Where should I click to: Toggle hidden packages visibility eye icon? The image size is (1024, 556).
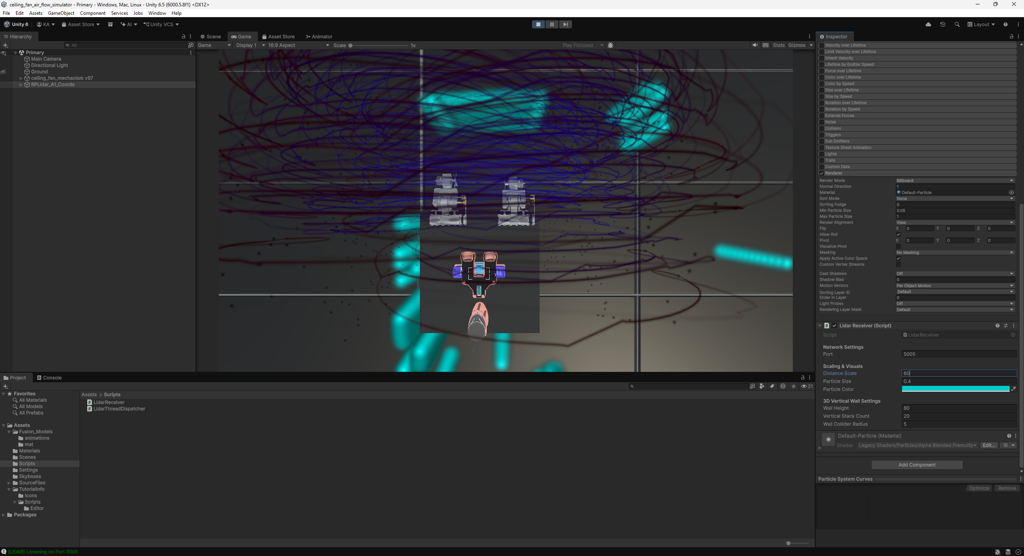click(807, 386)
